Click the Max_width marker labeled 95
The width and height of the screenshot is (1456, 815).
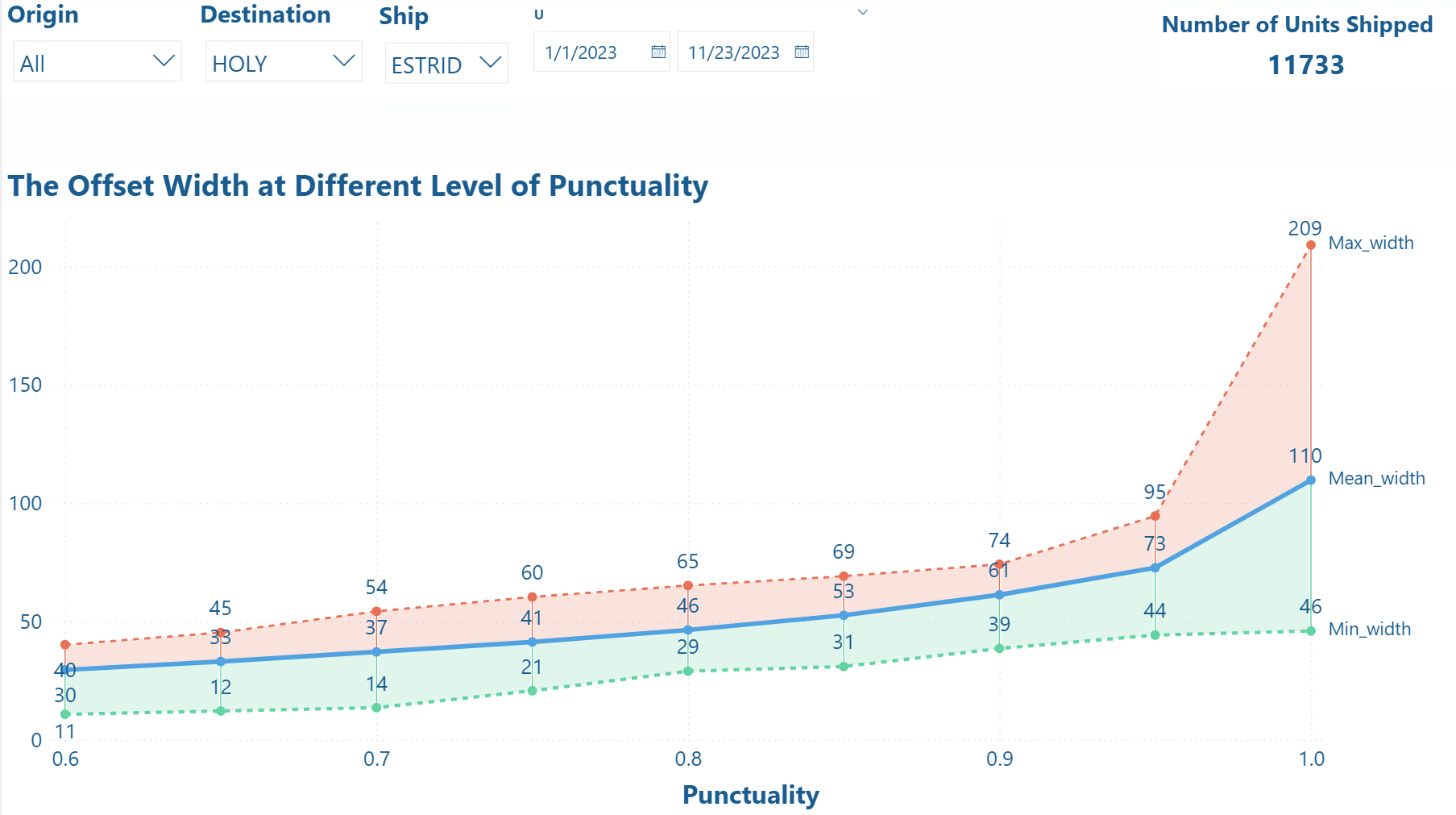1155,516
